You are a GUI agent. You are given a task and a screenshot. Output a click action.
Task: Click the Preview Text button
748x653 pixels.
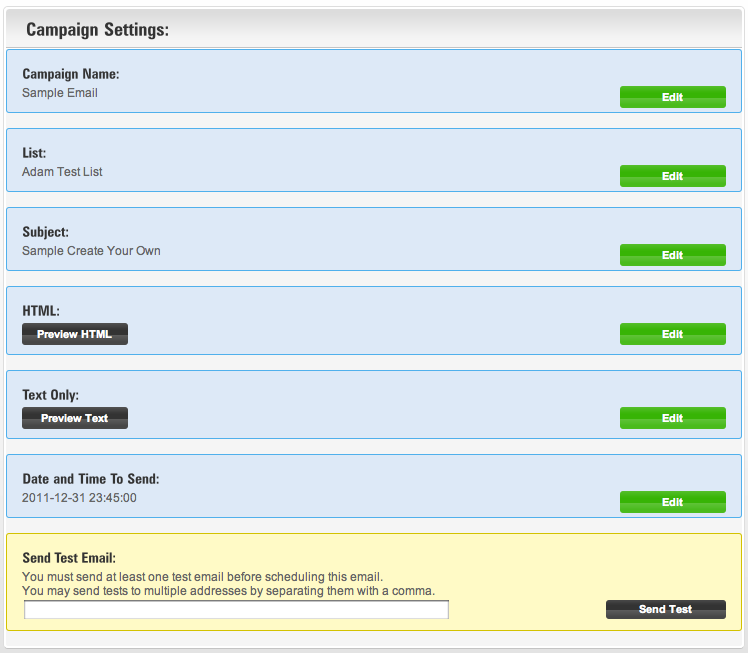pyautogui.click(x=75, y=418)
